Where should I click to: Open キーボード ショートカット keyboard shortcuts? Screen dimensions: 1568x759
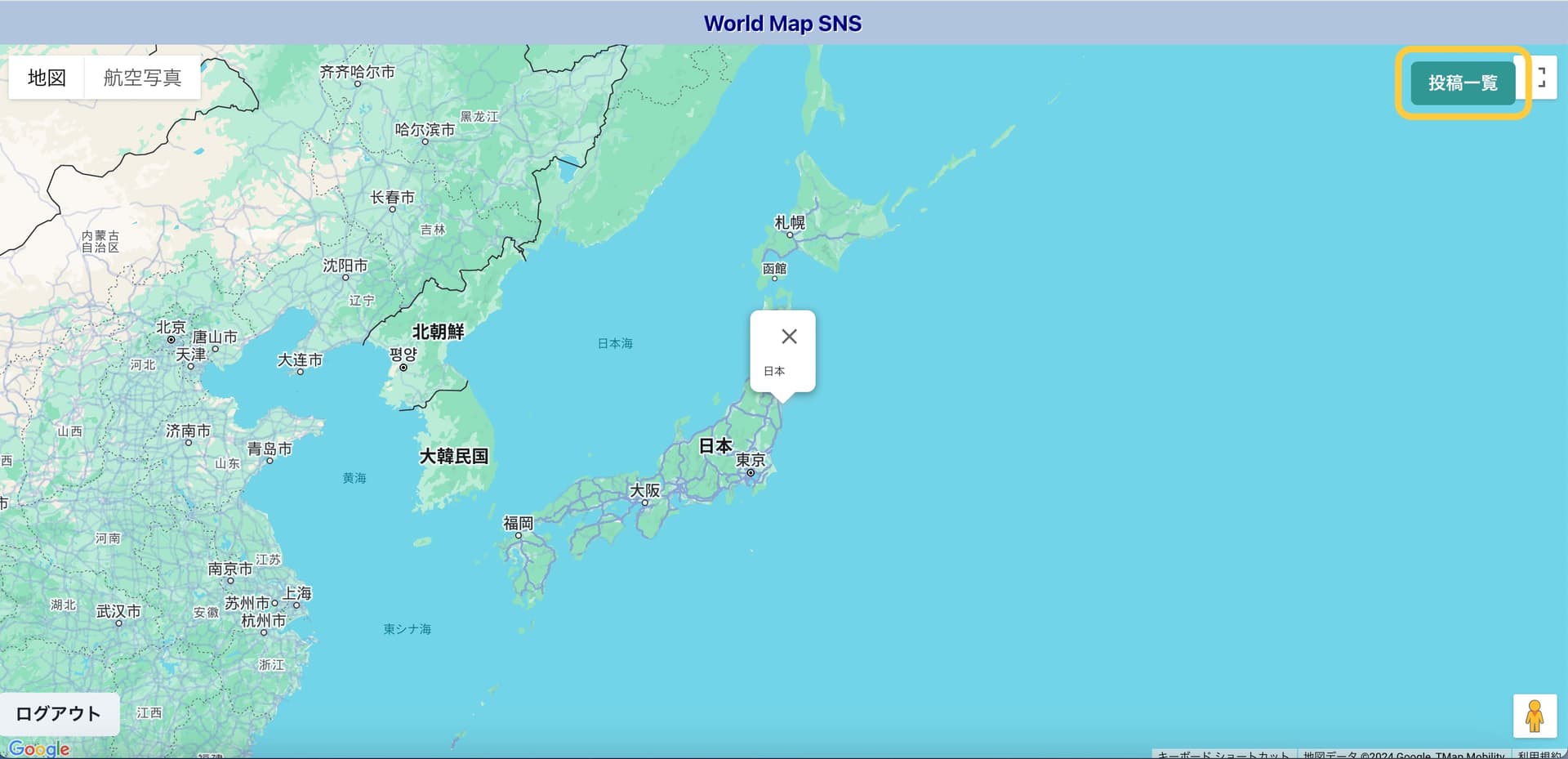click(x=1223, y=754)
